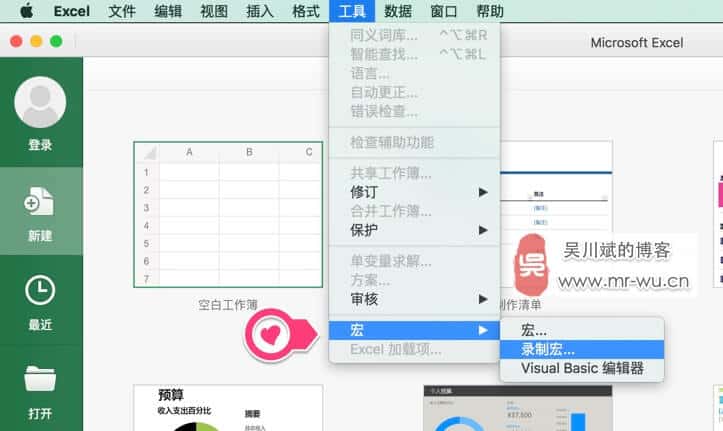Open Visual Basic 编辑器

click(x=580, y=368)
